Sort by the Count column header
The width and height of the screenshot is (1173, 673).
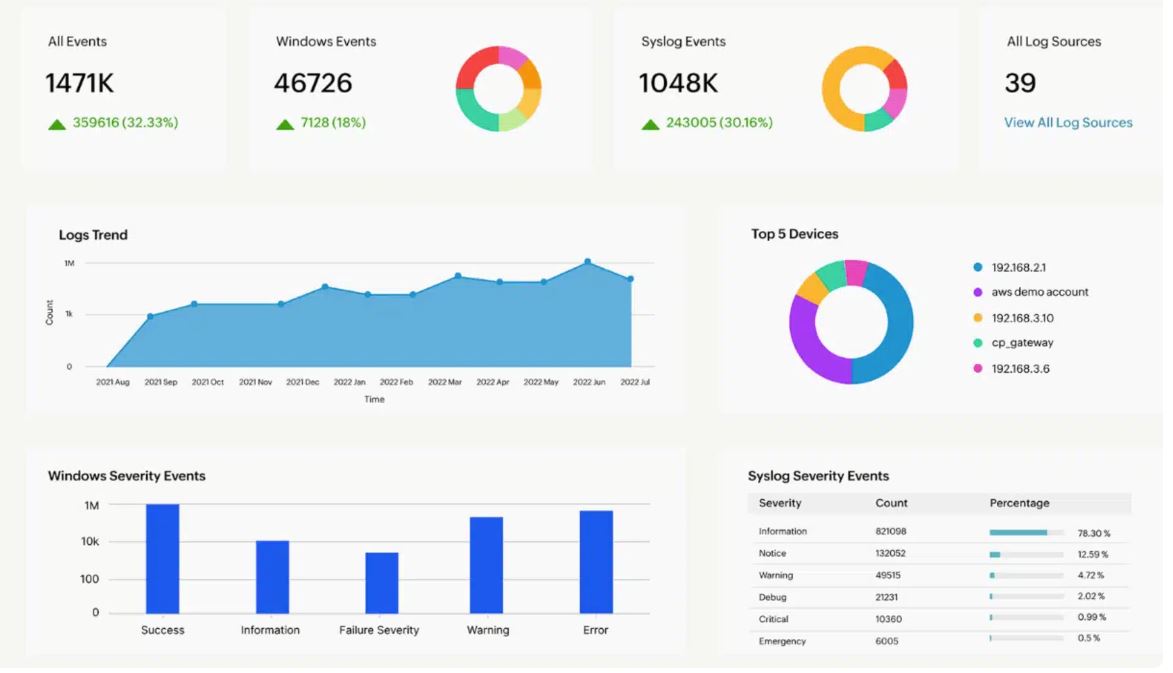(x=891, y=503)
